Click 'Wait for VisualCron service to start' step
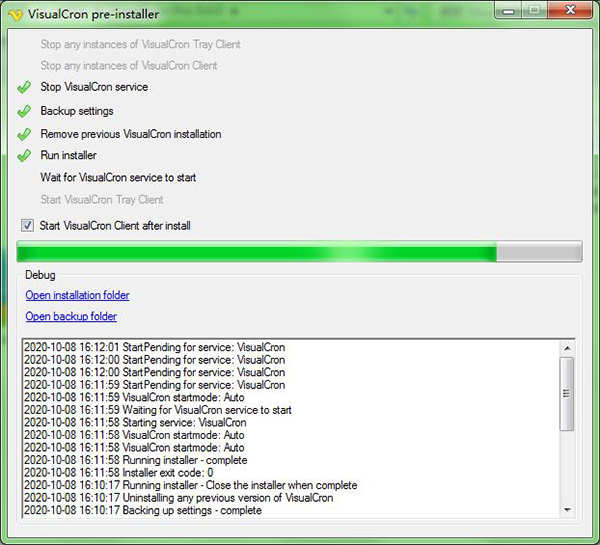The height and width of the screenshot is (545, 600). click(x=118, y=177)
